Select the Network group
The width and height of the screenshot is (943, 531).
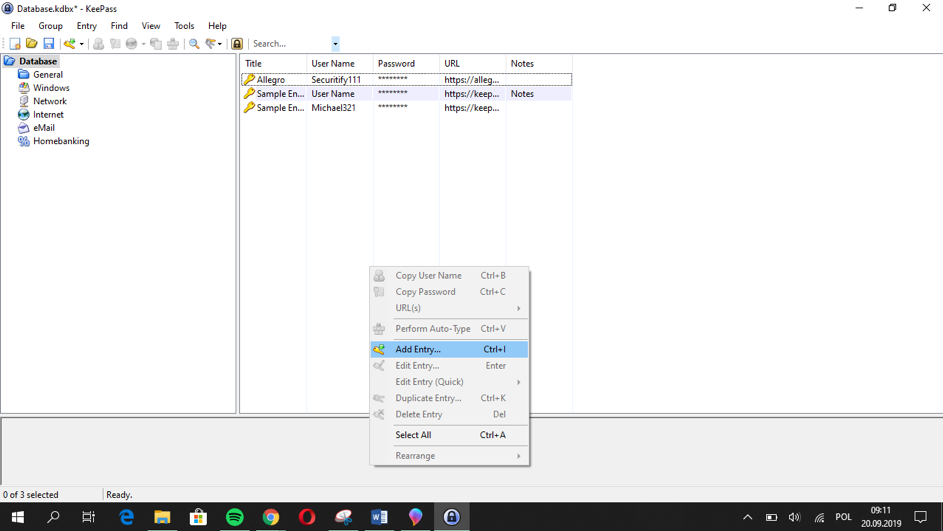50,101
